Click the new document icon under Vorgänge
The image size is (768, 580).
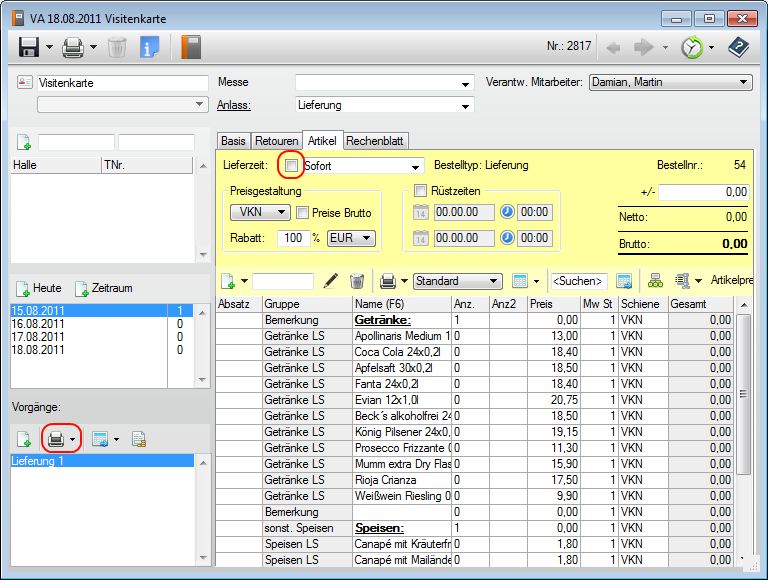point(23,439)
